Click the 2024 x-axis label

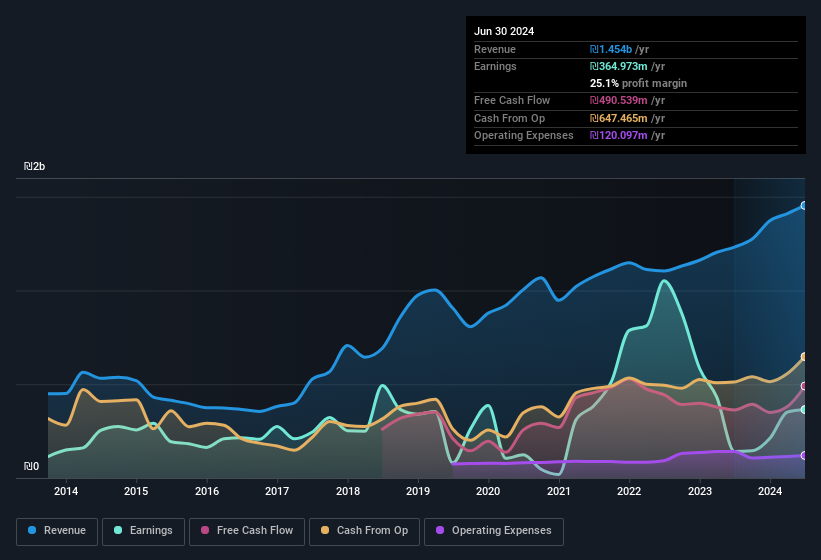(770, 491)
